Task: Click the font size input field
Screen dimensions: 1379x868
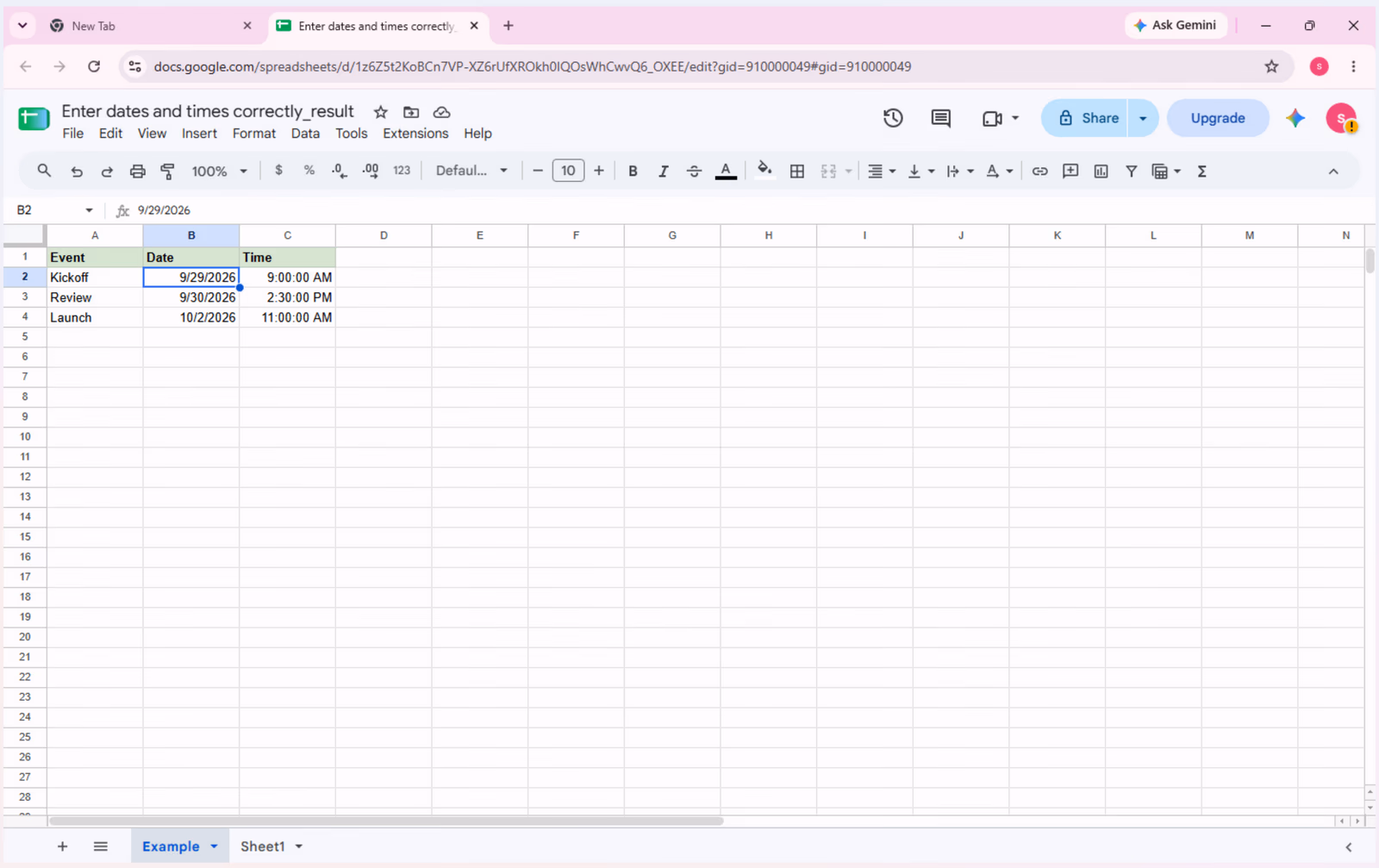Action: 568,171
